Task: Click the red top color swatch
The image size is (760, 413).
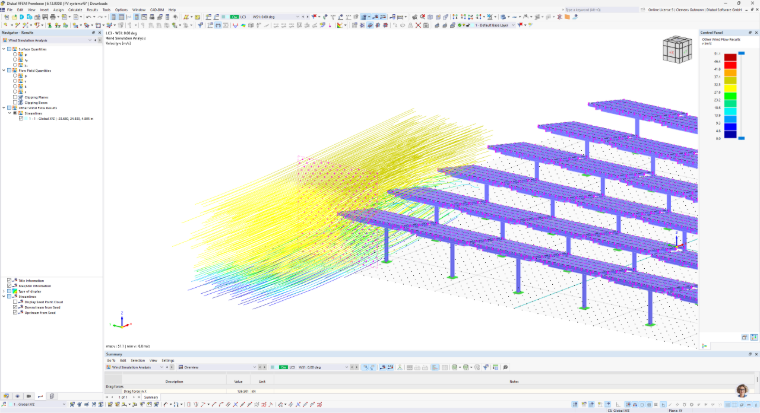Action: tap(730, 57)
